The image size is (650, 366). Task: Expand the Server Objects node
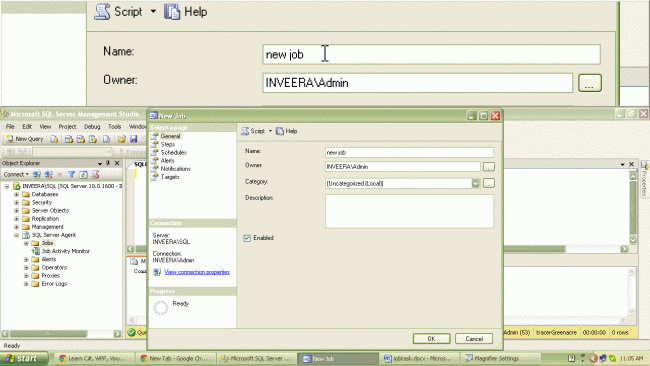17,211
